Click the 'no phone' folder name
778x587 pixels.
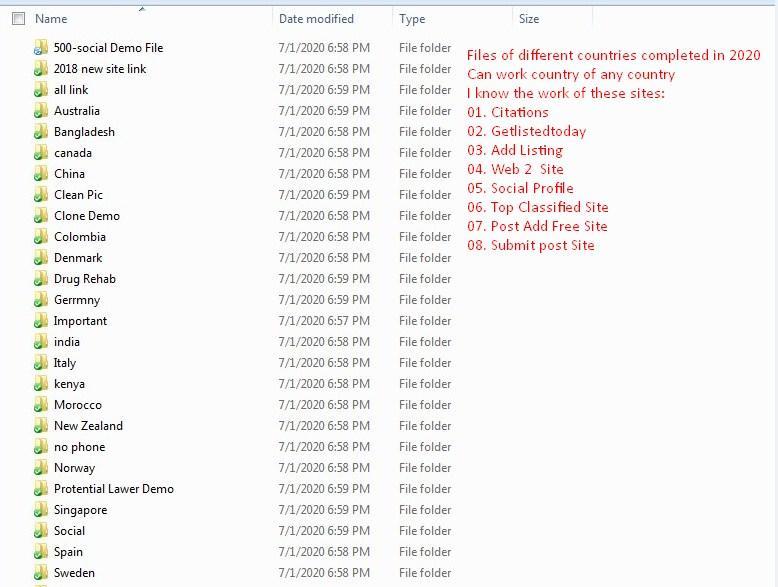[80, 447]
